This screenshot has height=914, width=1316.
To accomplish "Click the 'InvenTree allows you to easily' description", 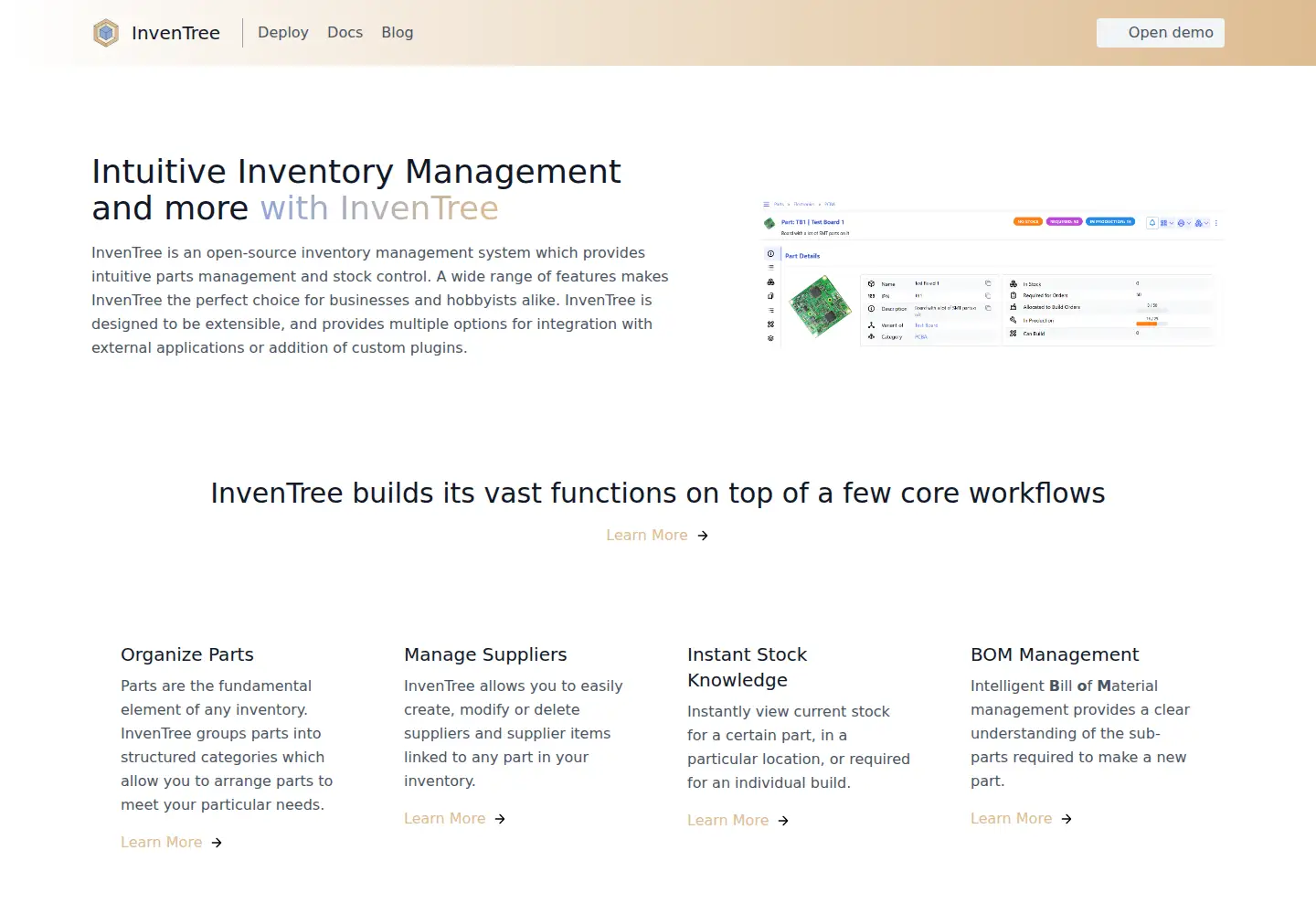I will (514, 733).
